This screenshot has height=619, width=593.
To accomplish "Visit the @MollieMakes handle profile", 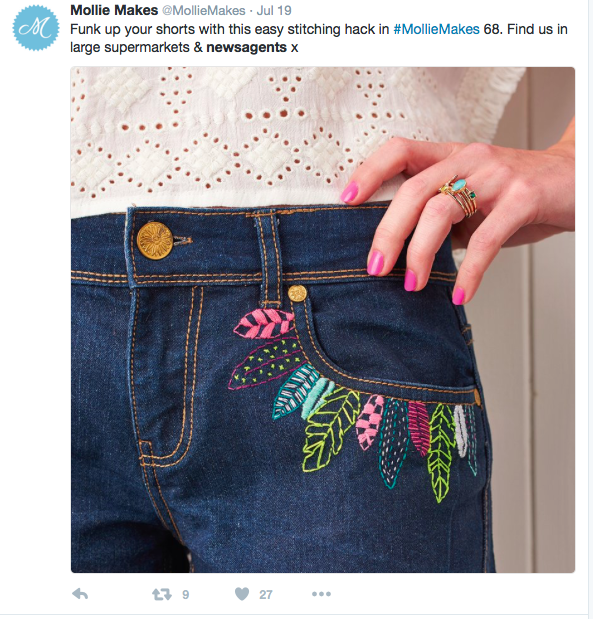I will [204, 10].
